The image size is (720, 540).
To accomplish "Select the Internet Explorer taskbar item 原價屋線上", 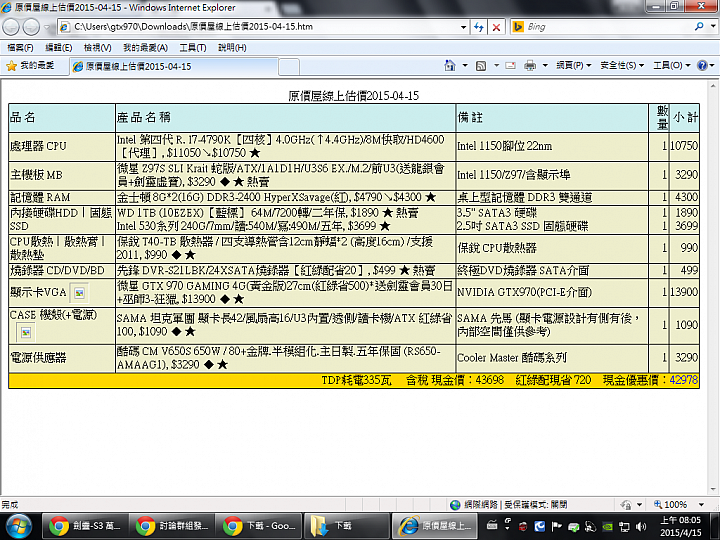I will click(434, 526).
